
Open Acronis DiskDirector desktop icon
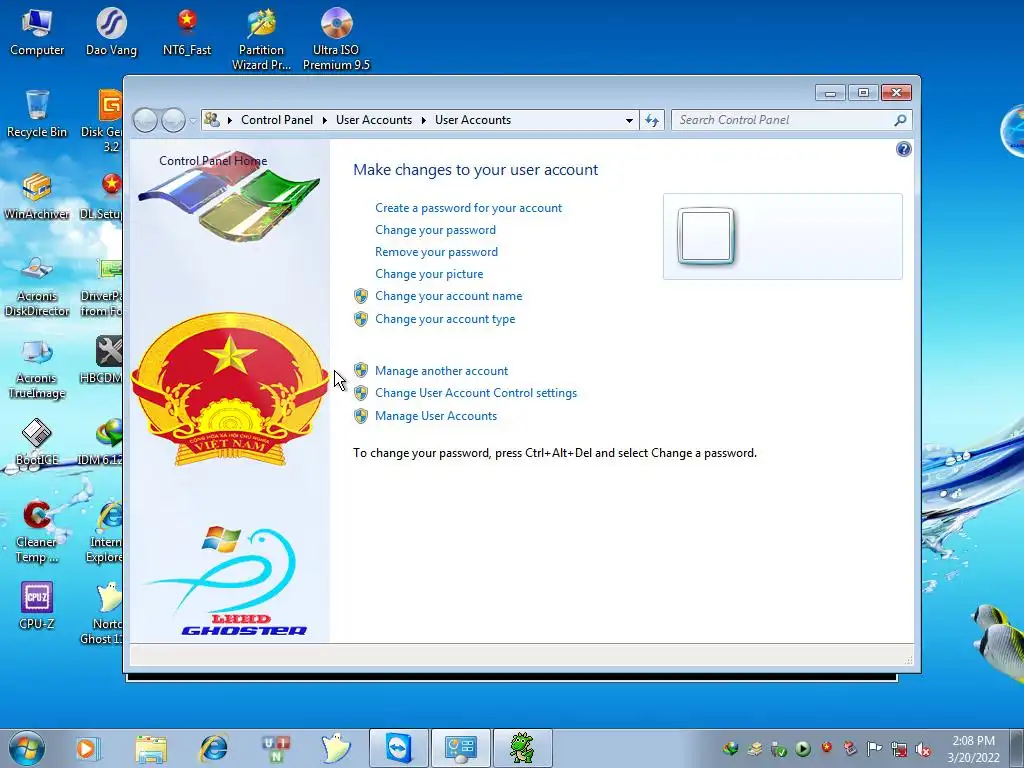coord(37,286)
